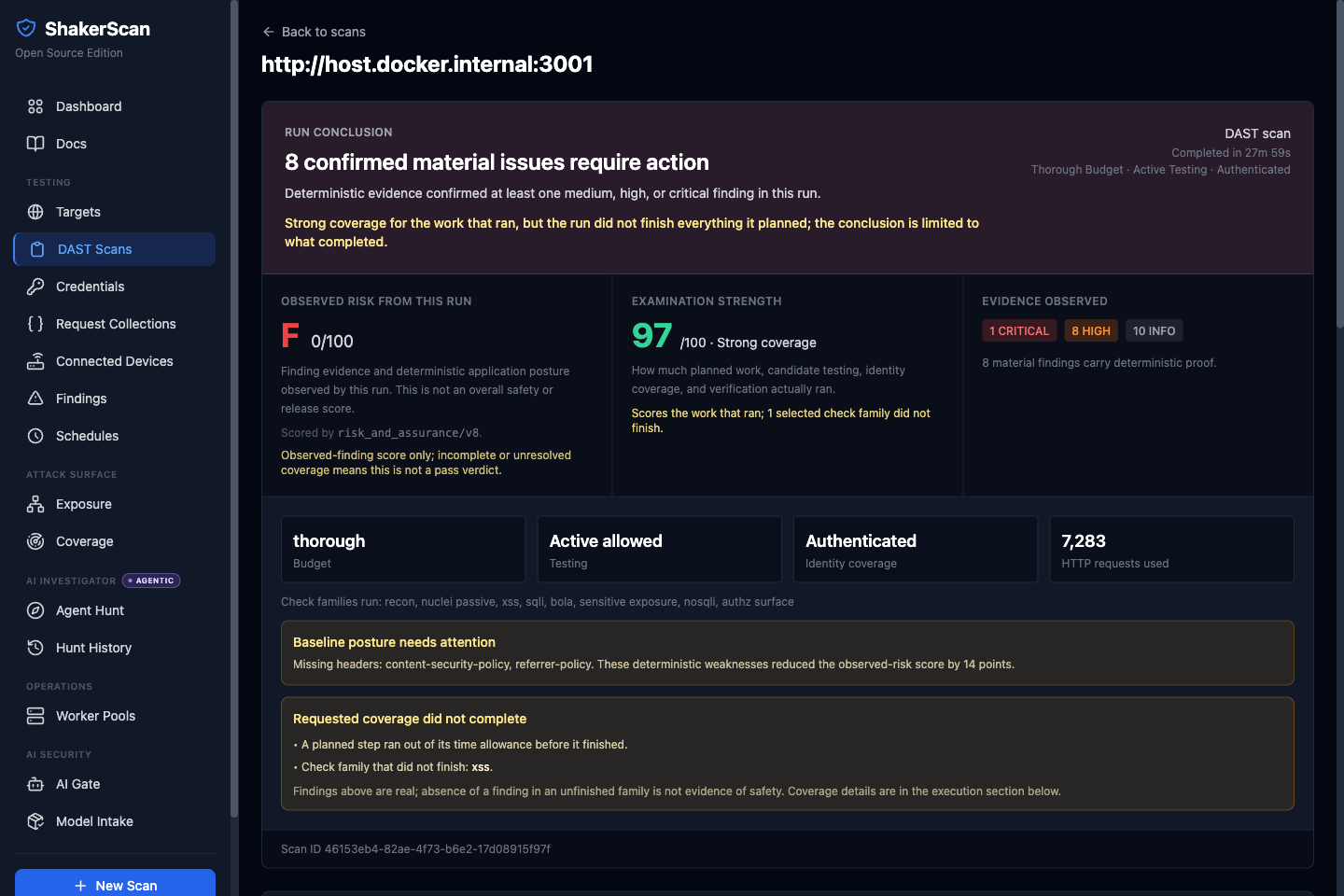1344x896 pixels.
Task: Open Model Intake in the sidebar
Action: tap(115, 821)
